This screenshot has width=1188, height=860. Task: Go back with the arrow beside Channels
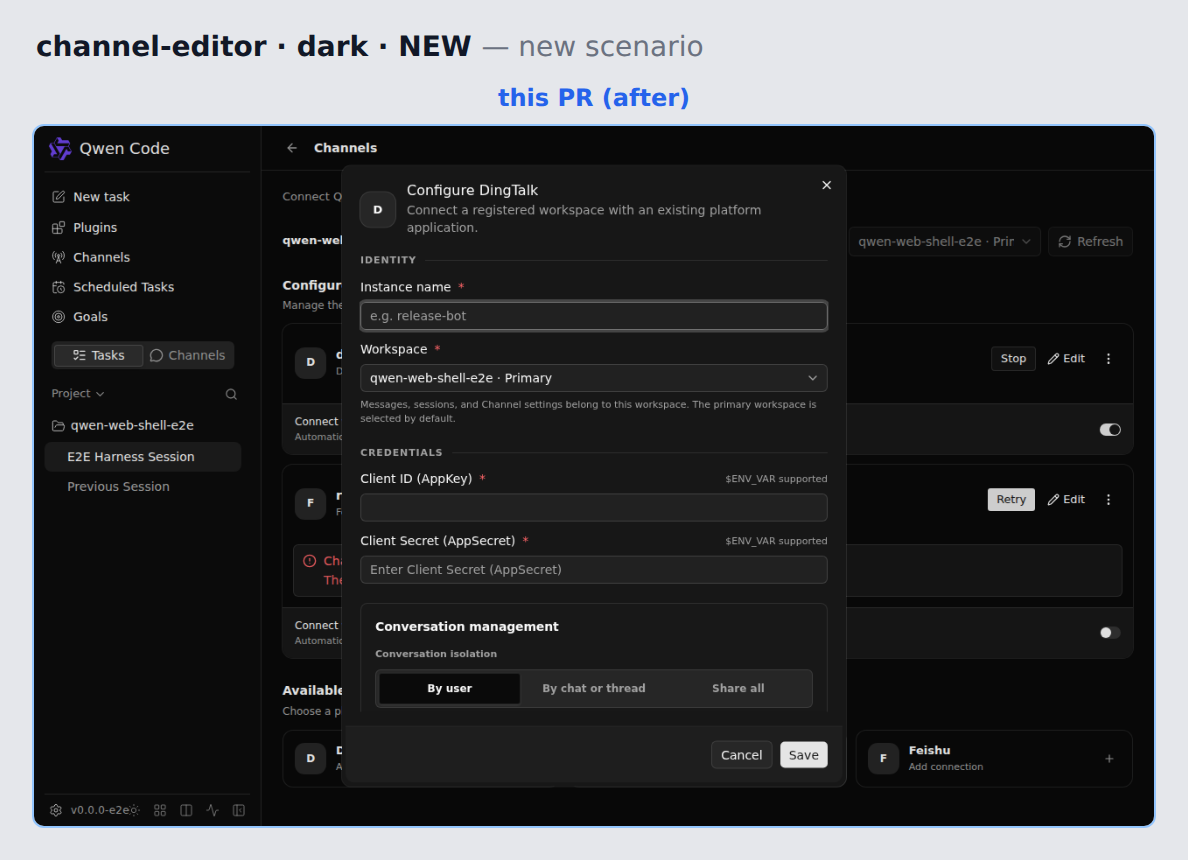tap(292, 148)
